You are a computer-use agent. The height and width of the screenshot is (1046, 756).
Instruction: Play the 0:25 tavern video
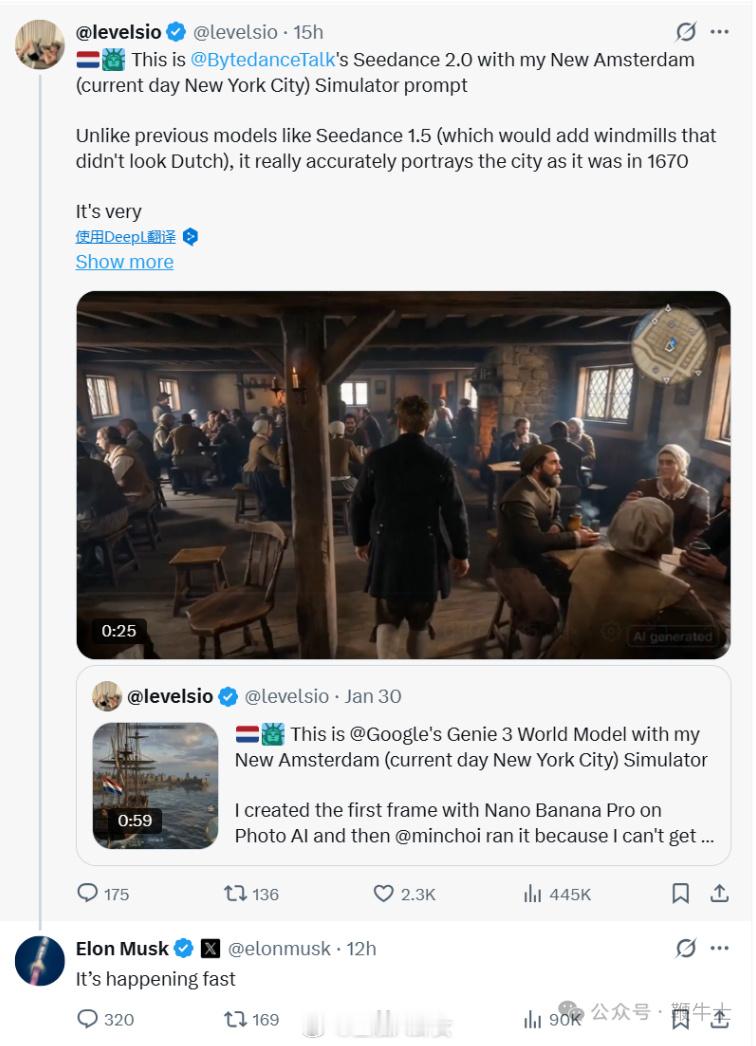coord(403,475)
